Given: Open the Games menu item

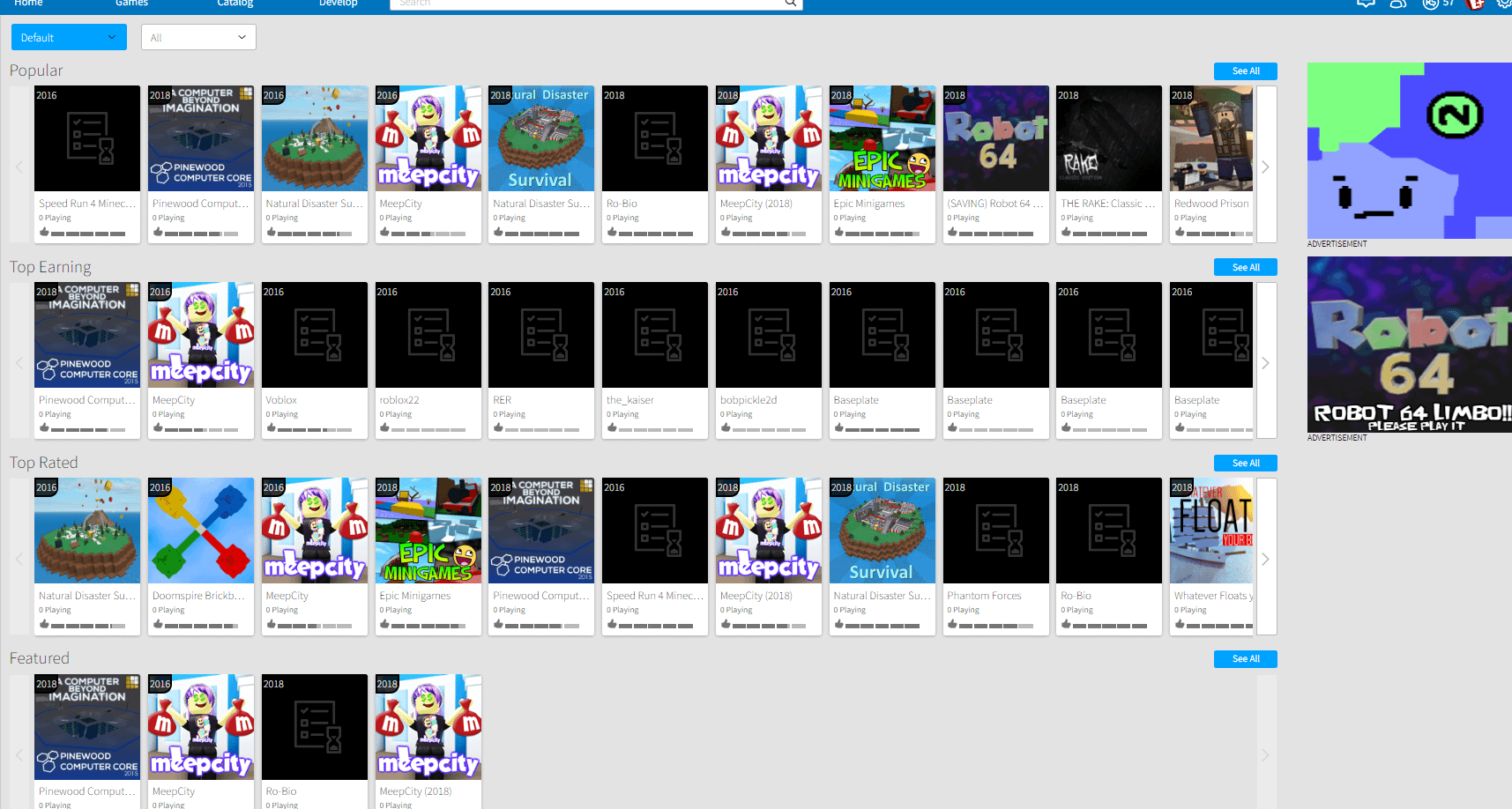Looking at the screenshot, I should (131, 4).
